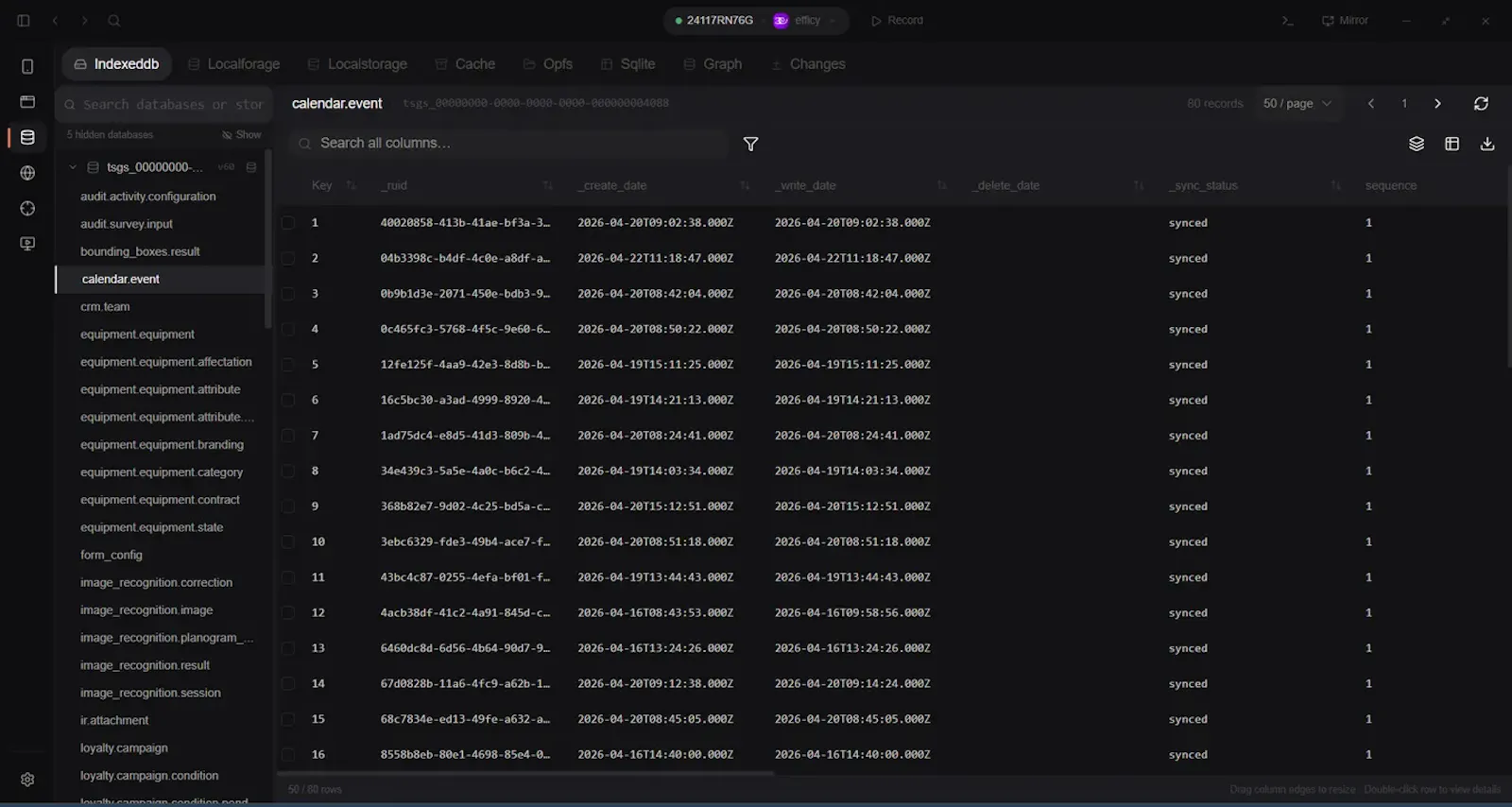Select checkbox for row with key 5

[288, 365]
